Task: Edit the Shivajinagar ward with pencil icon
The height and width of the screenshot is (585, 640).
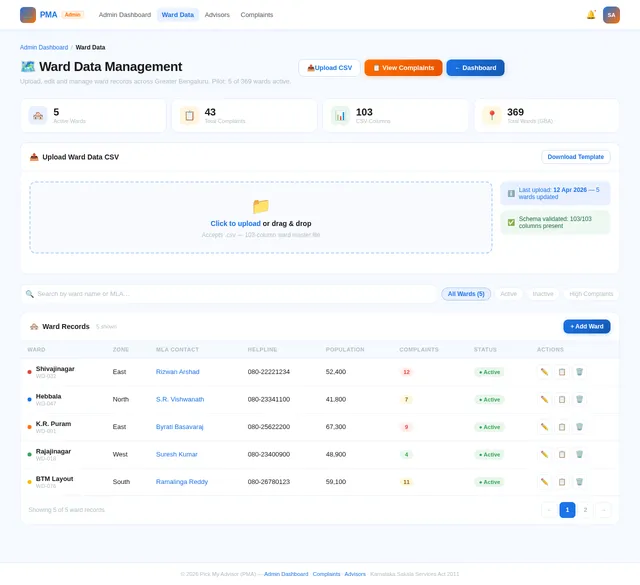Action: [544, 372]
